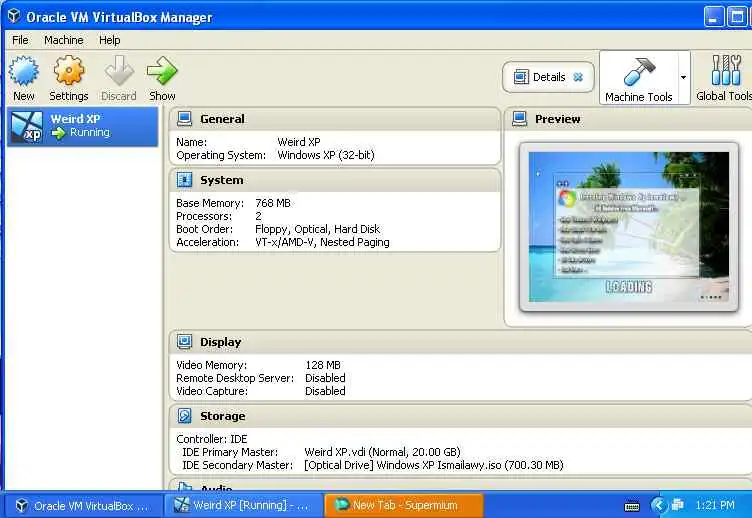
Task: Open the File menu
Action: [x=20, y=40]
